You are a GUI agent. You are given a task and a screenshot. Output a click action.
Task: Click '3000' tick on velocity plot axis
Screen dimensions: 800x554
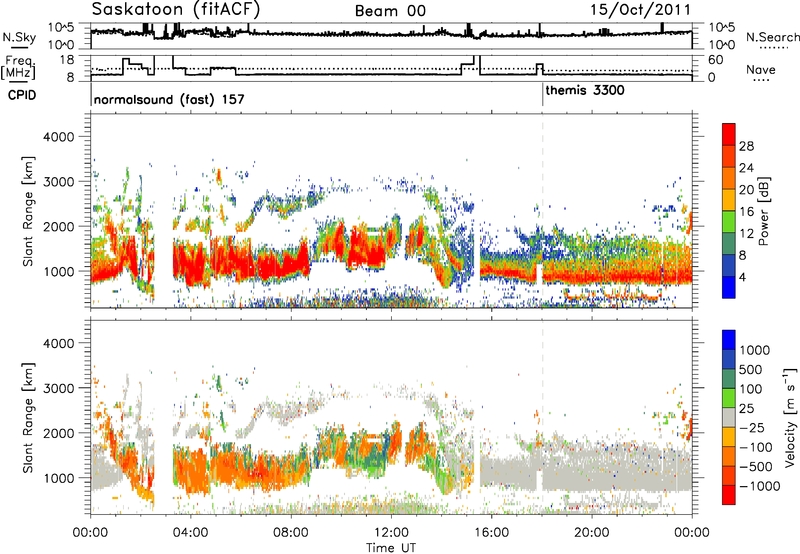(59, 388)
